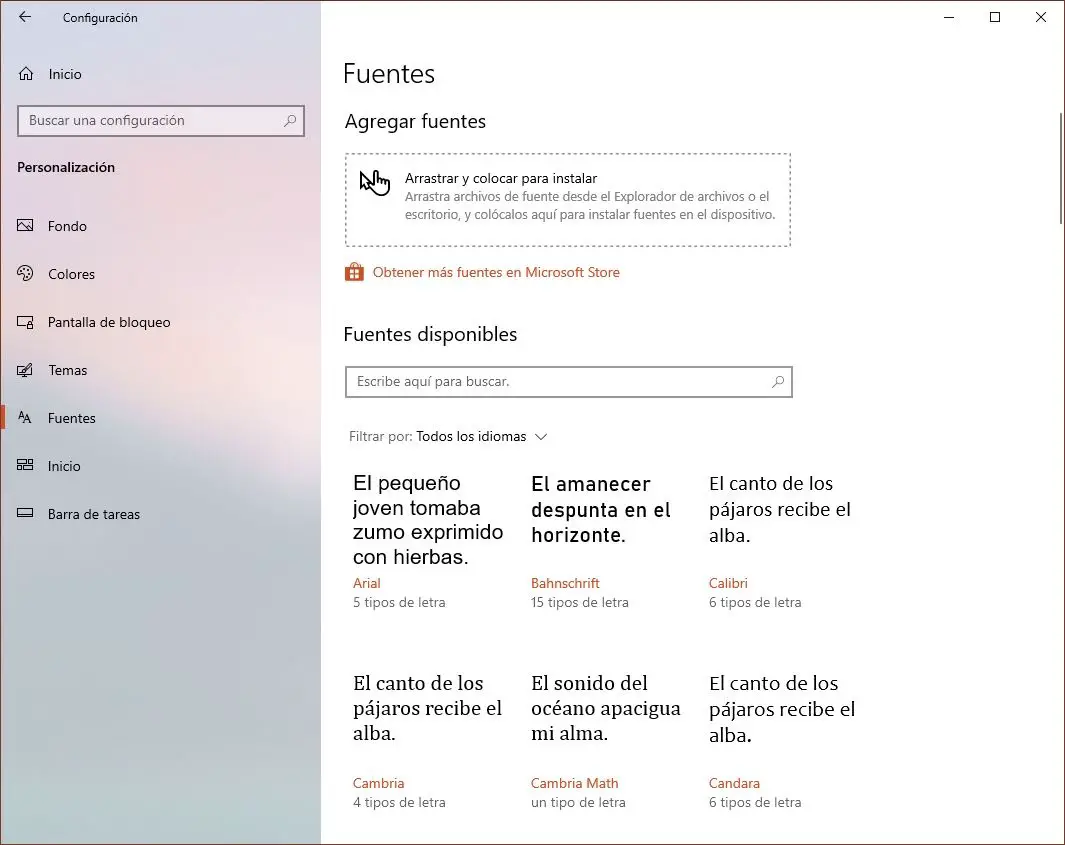Click the Cambria Math preview sample

click(x=606, y=708)
